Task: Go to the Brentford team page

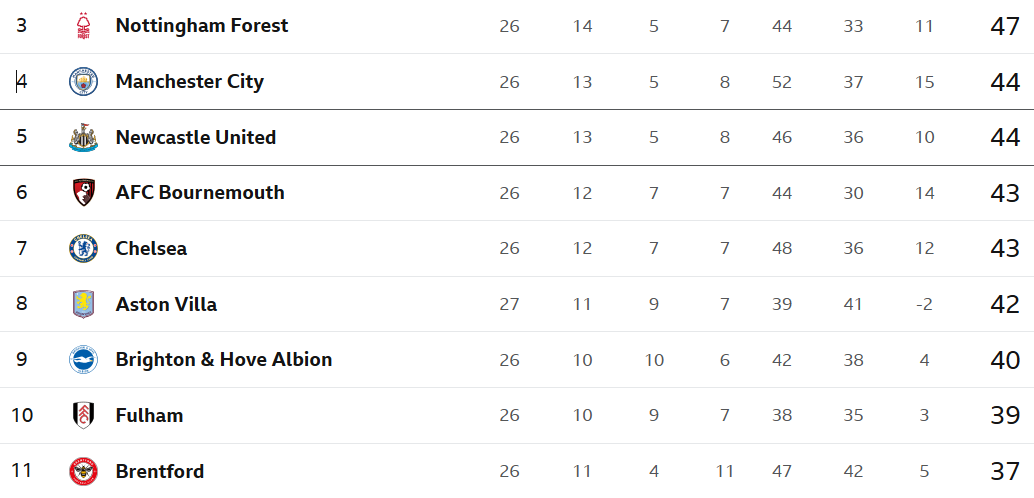Action: point(160,471)
